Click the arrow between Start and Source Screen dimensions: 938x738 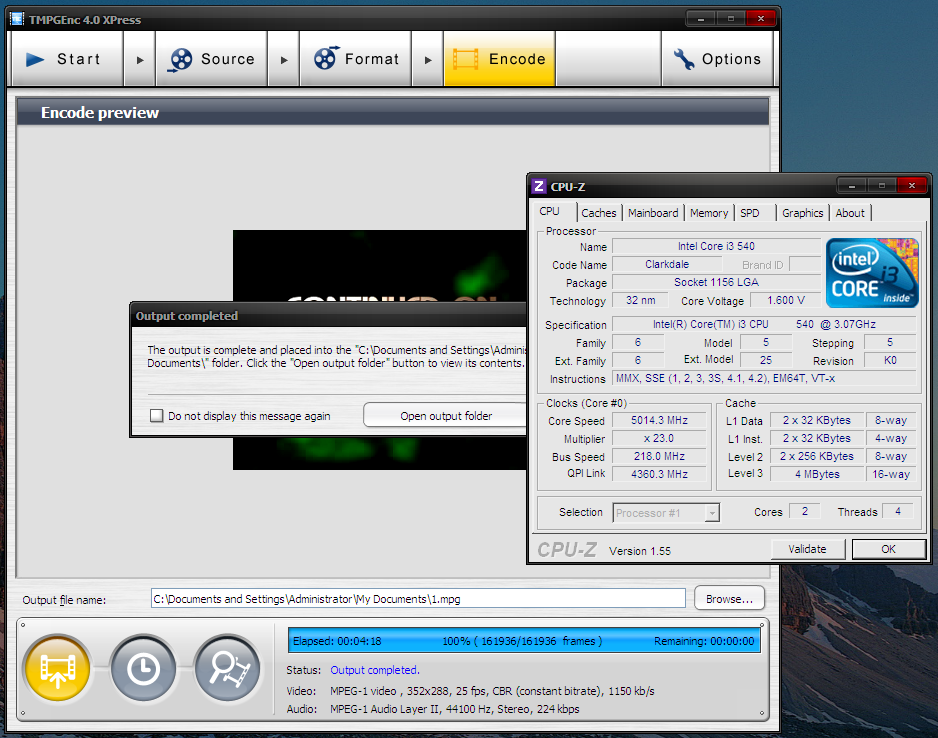(x=140, y=59)
